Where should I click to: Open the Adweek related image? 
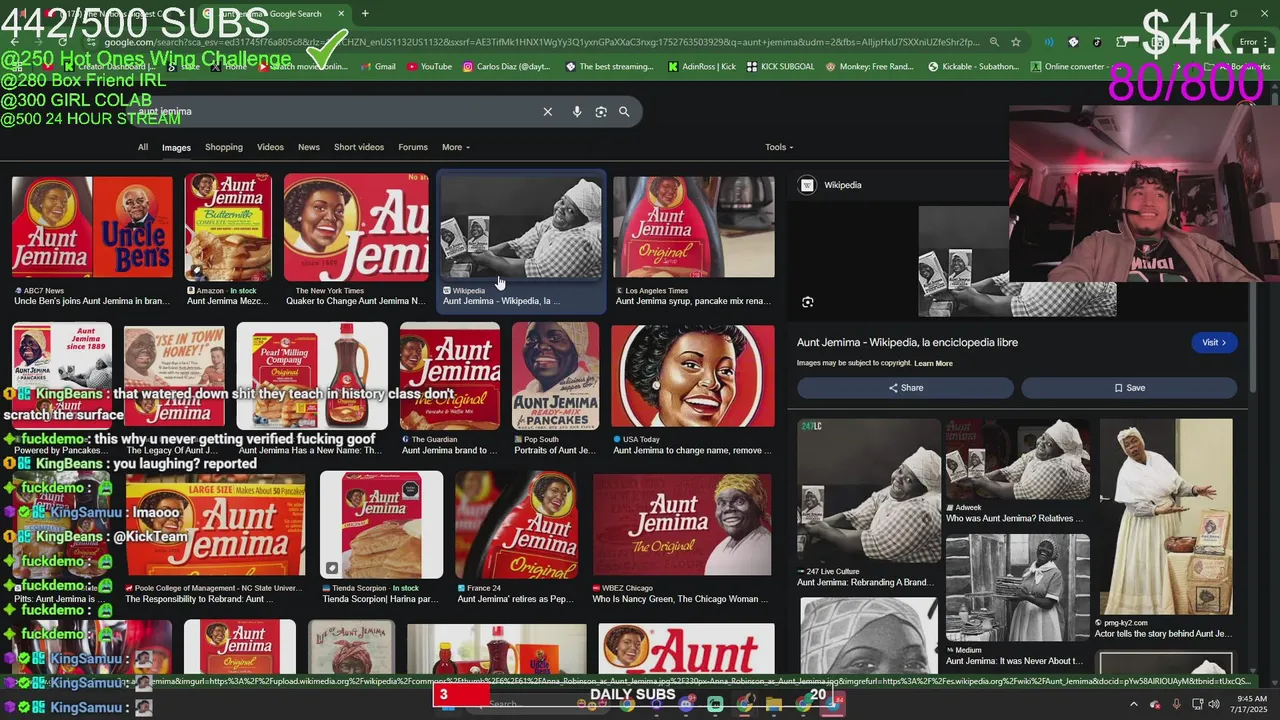(1018, 459)
